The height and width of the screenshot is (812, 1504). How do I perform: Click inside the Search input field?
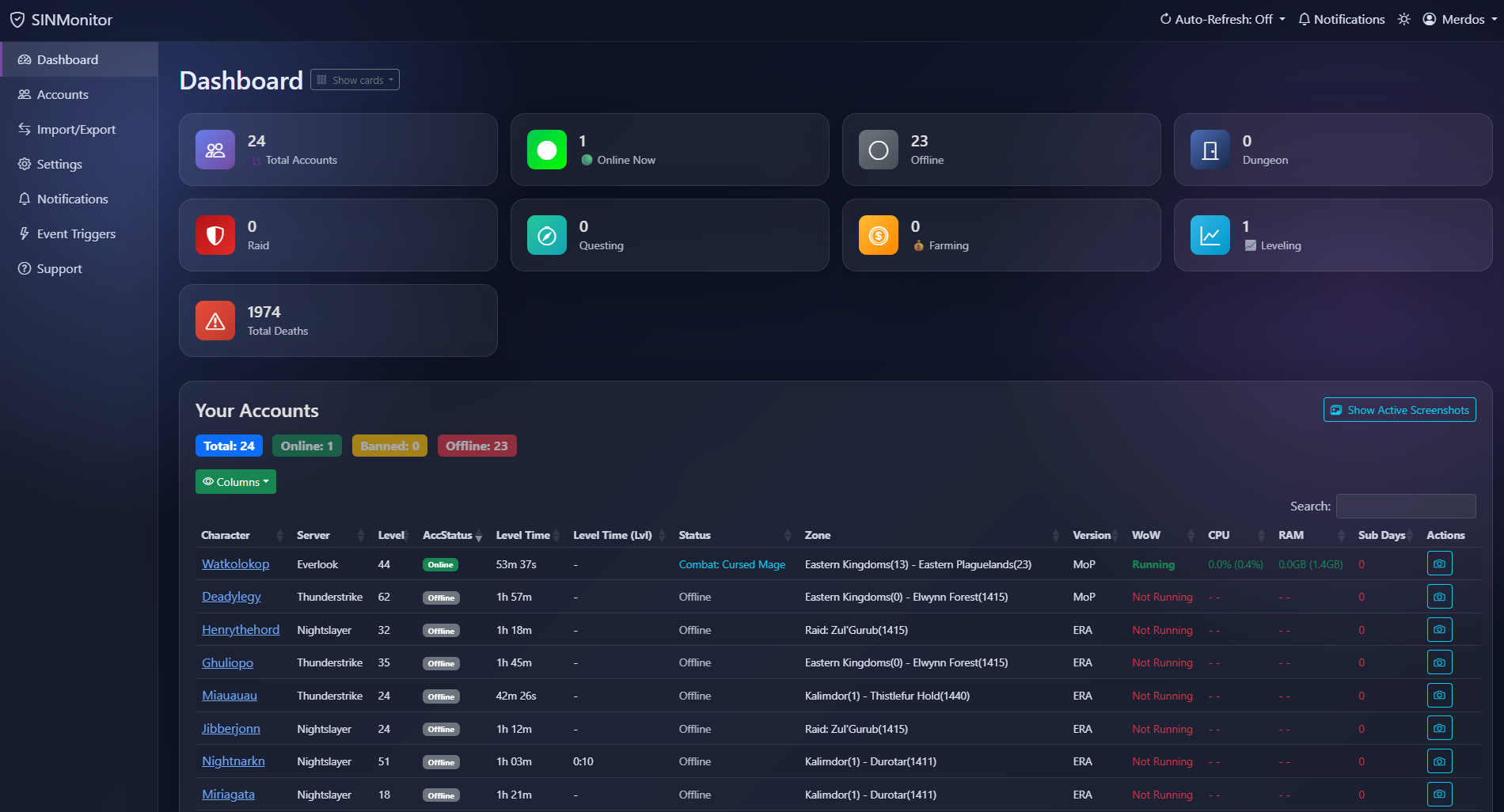(1405, 506)
